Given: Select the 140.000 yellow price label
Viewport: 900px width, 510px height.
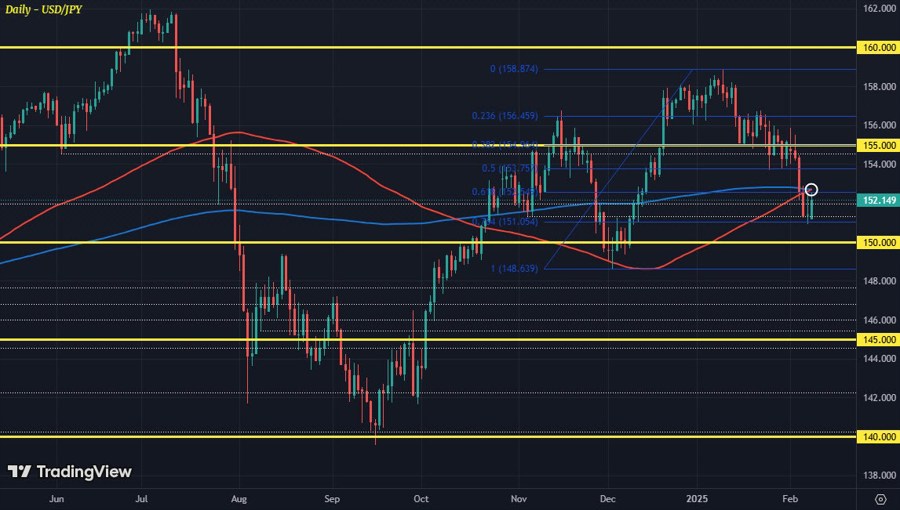Looking at the screenshot, I should coord(878,437).
